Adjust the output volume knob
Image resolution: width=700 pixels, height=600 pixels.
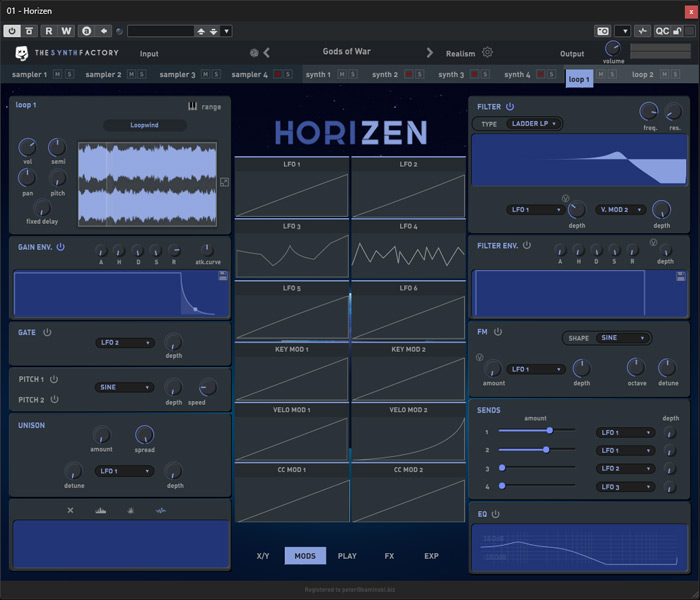point(612,49)
